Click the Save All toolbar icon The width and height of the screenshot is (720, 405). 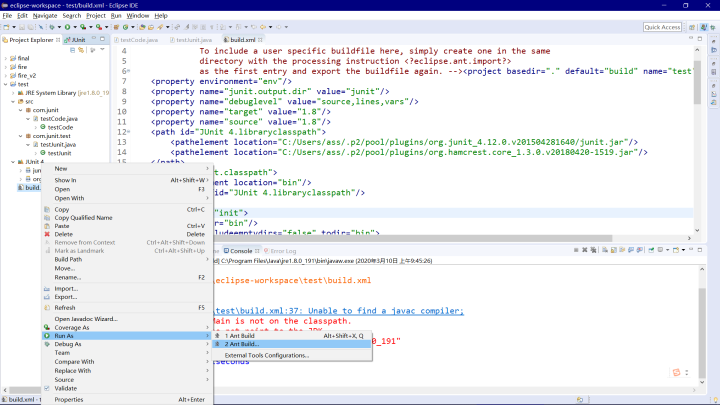pyautogui.click(x=30, y=27)
